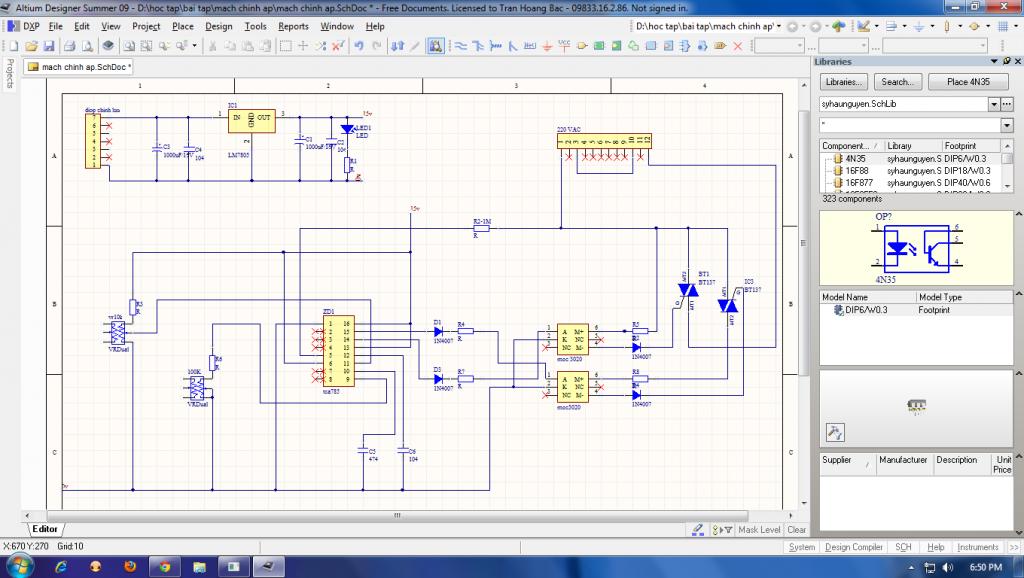Viewport: 1024px width, 578px height.
Task: Open the Design menu
Action: point(218,26)
